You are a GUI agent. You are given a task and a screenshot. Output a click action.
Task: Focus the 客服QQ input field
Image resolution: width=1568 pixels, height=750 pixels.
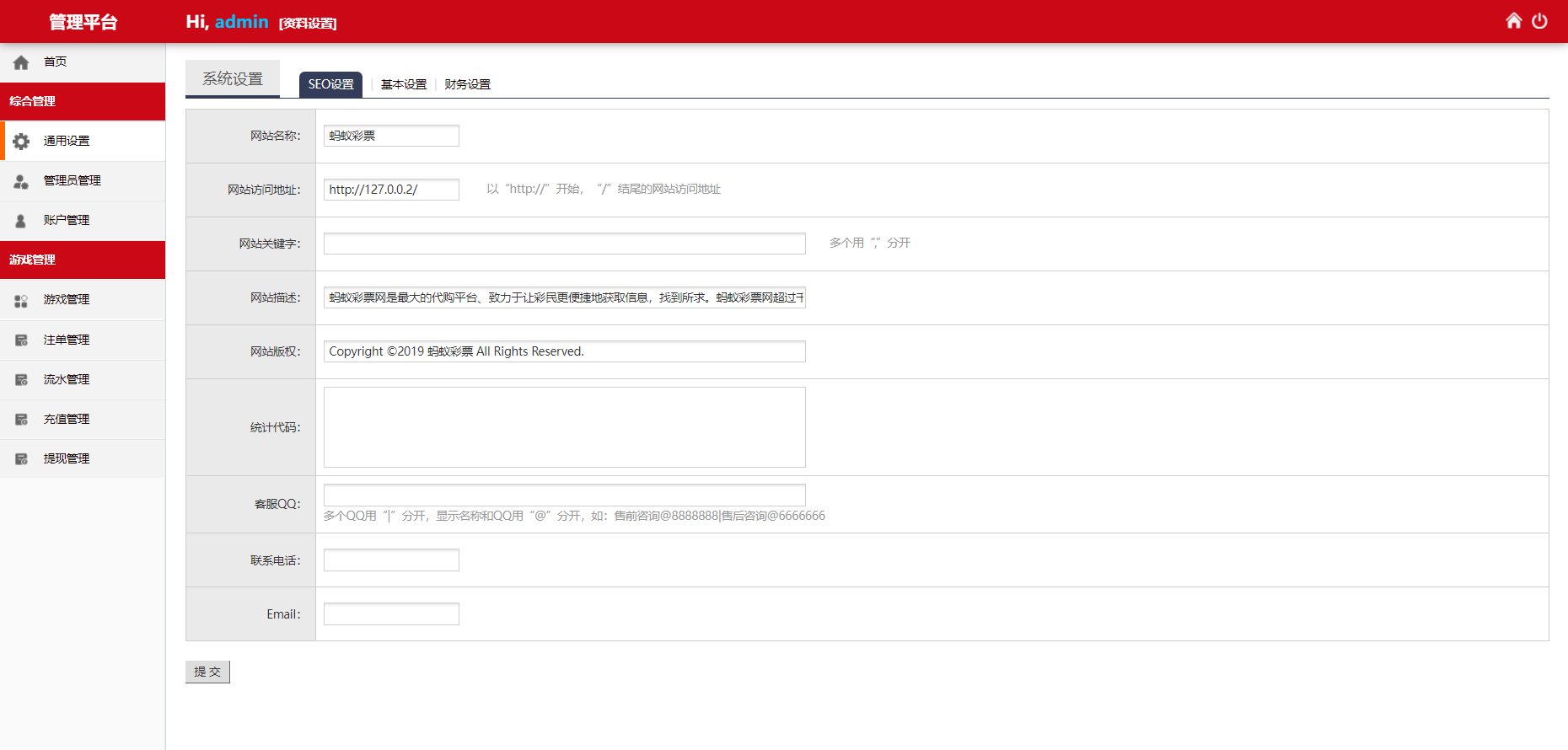[x=565, y=495]
